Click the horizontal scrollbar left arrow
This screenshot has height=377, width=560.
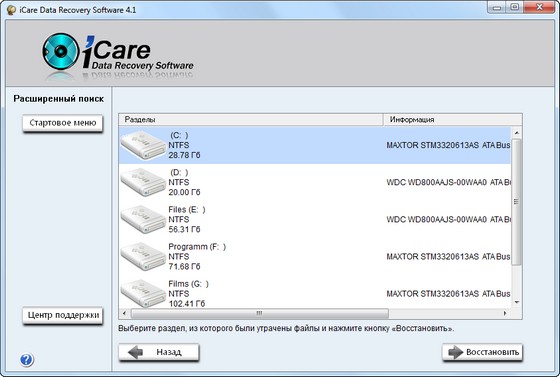tap(124, 313)
